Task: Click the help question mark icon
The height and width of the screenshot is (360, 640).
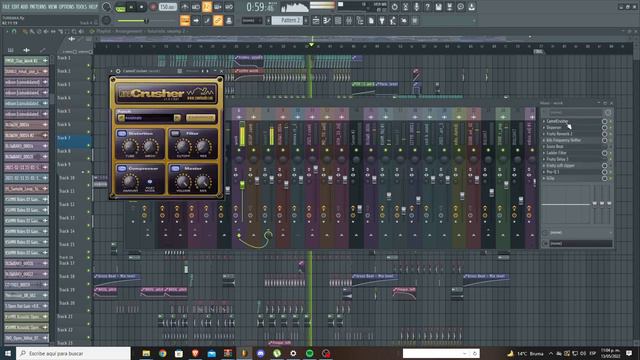Action: tap(427, 7)
